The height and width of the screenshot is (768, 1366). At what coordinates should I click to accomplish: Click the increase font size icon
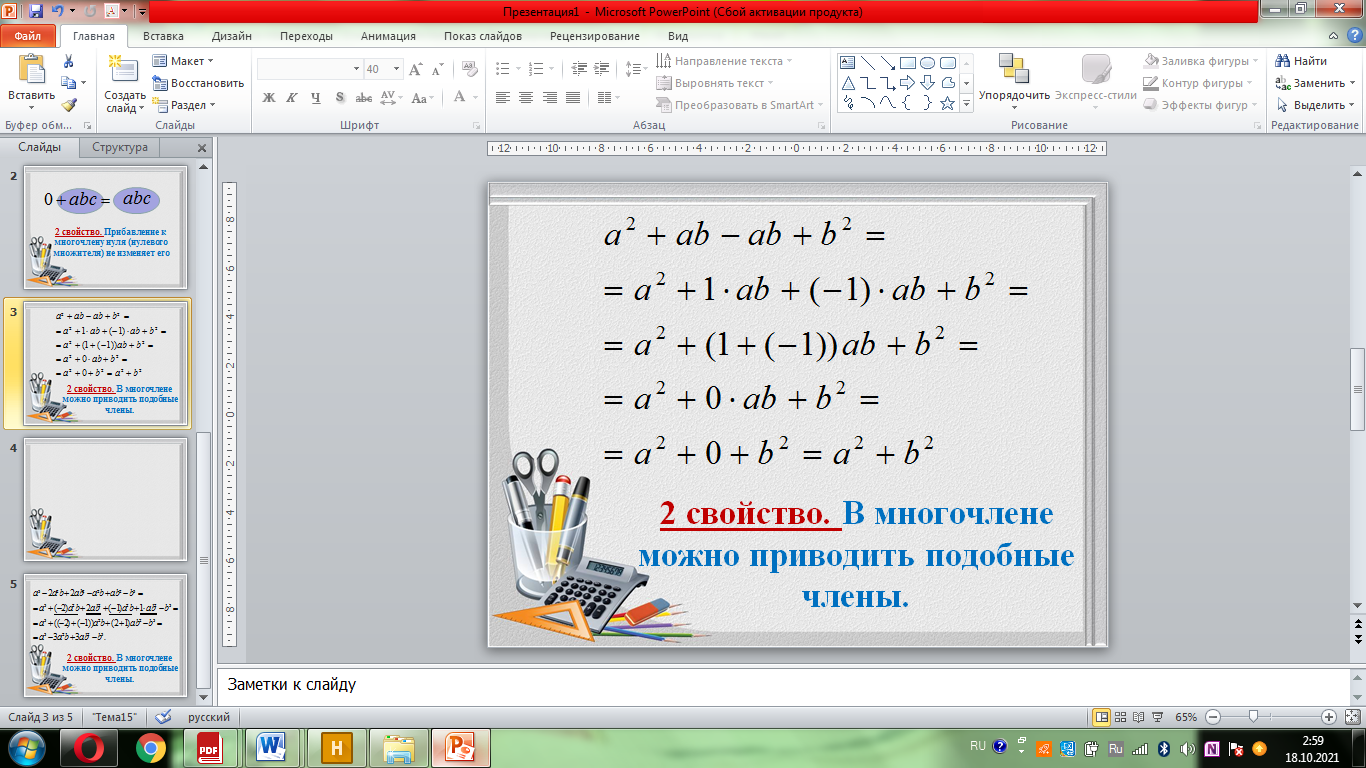coord(416,69)
